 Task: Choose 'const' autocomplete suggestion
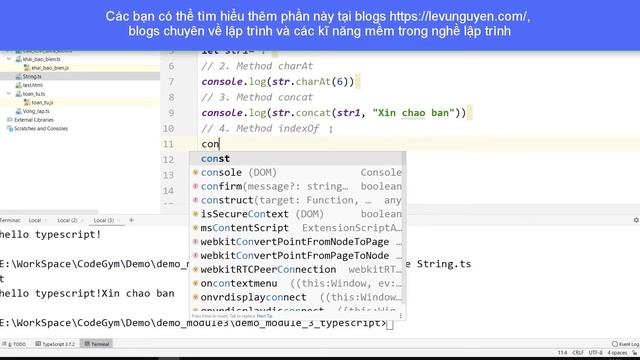[x=297, y=158]
